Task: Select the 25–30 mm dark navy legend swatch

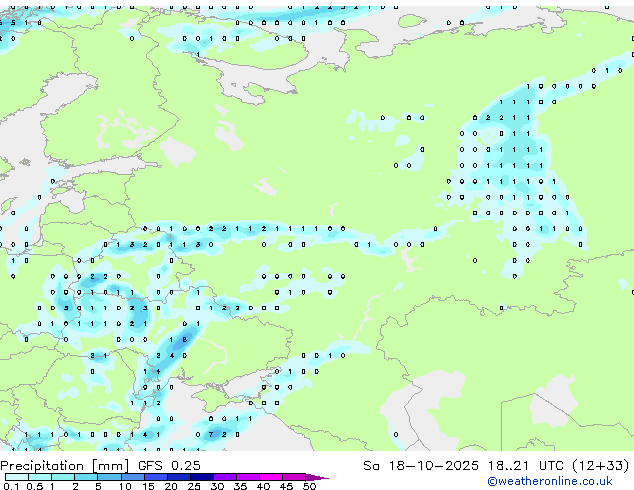Action: point(202,477)
